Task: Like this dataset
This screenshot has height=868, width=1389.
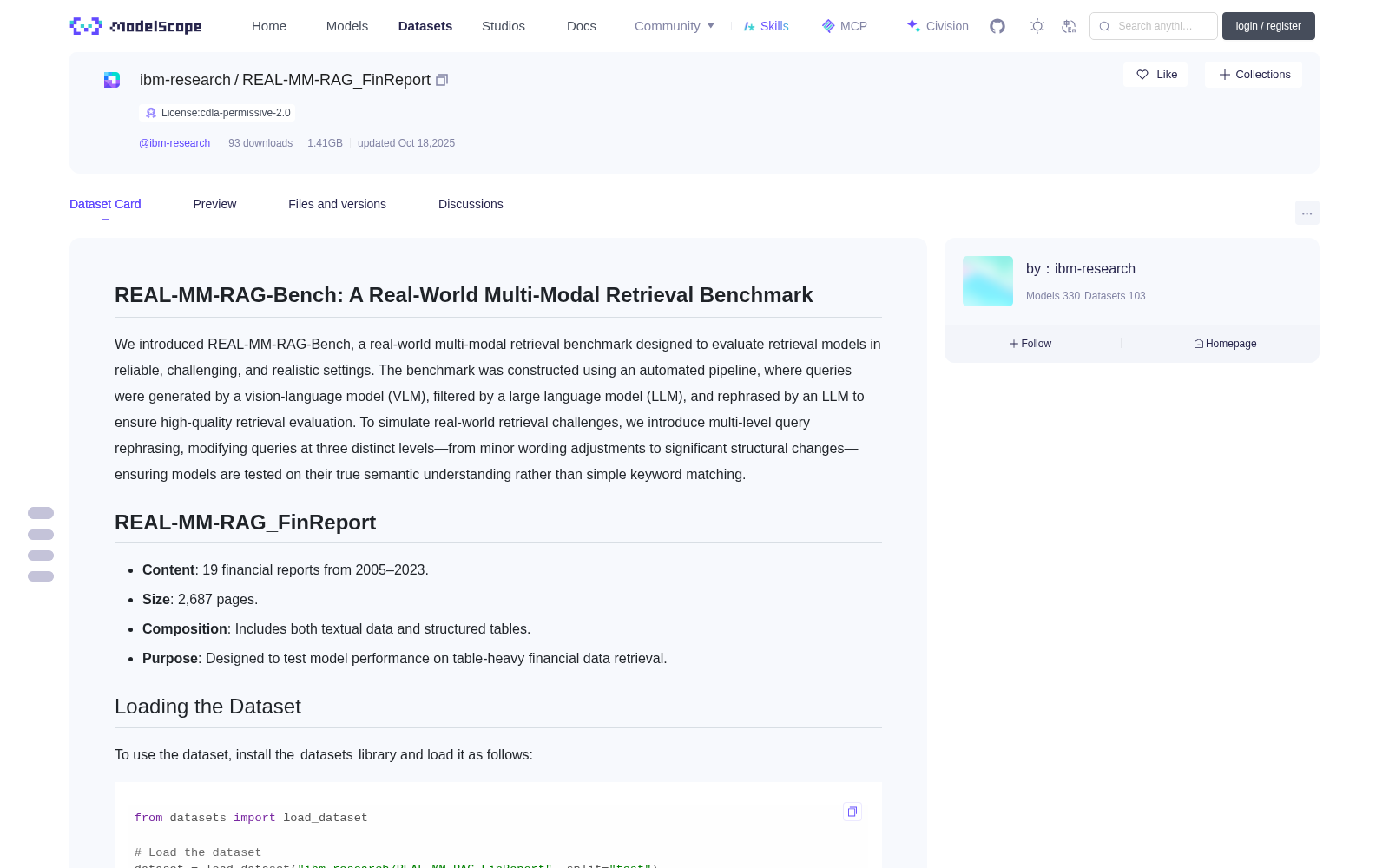Action: (x=1156, y=75)
